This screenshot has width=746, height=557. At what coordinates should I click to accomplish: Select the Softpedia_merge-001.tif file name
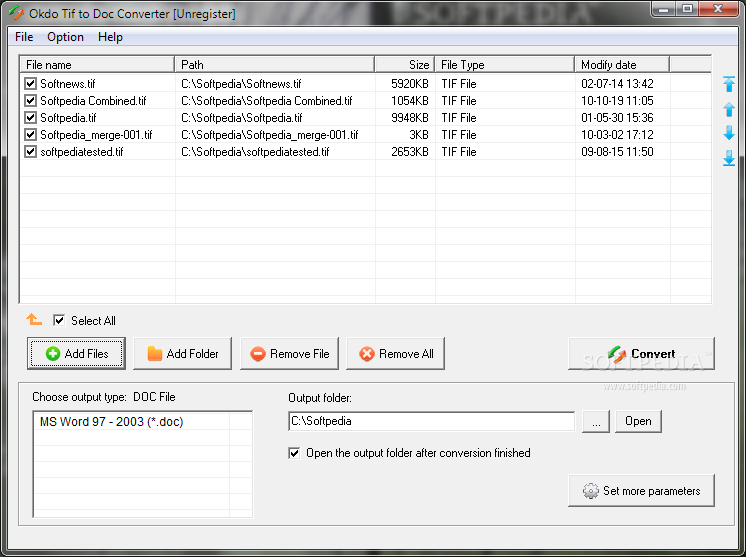pyautogui.click(x=96, y=135)
